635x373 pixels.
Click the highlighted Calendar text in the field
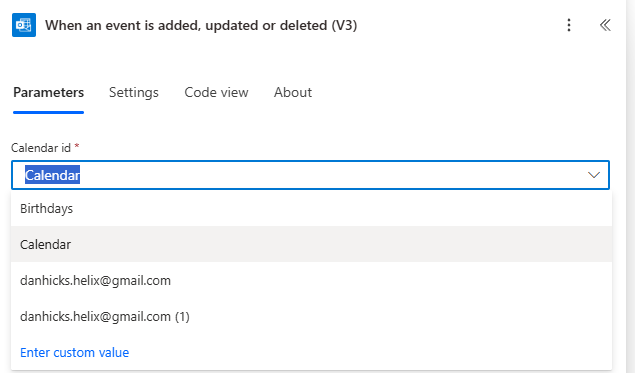tap(52, 175)
